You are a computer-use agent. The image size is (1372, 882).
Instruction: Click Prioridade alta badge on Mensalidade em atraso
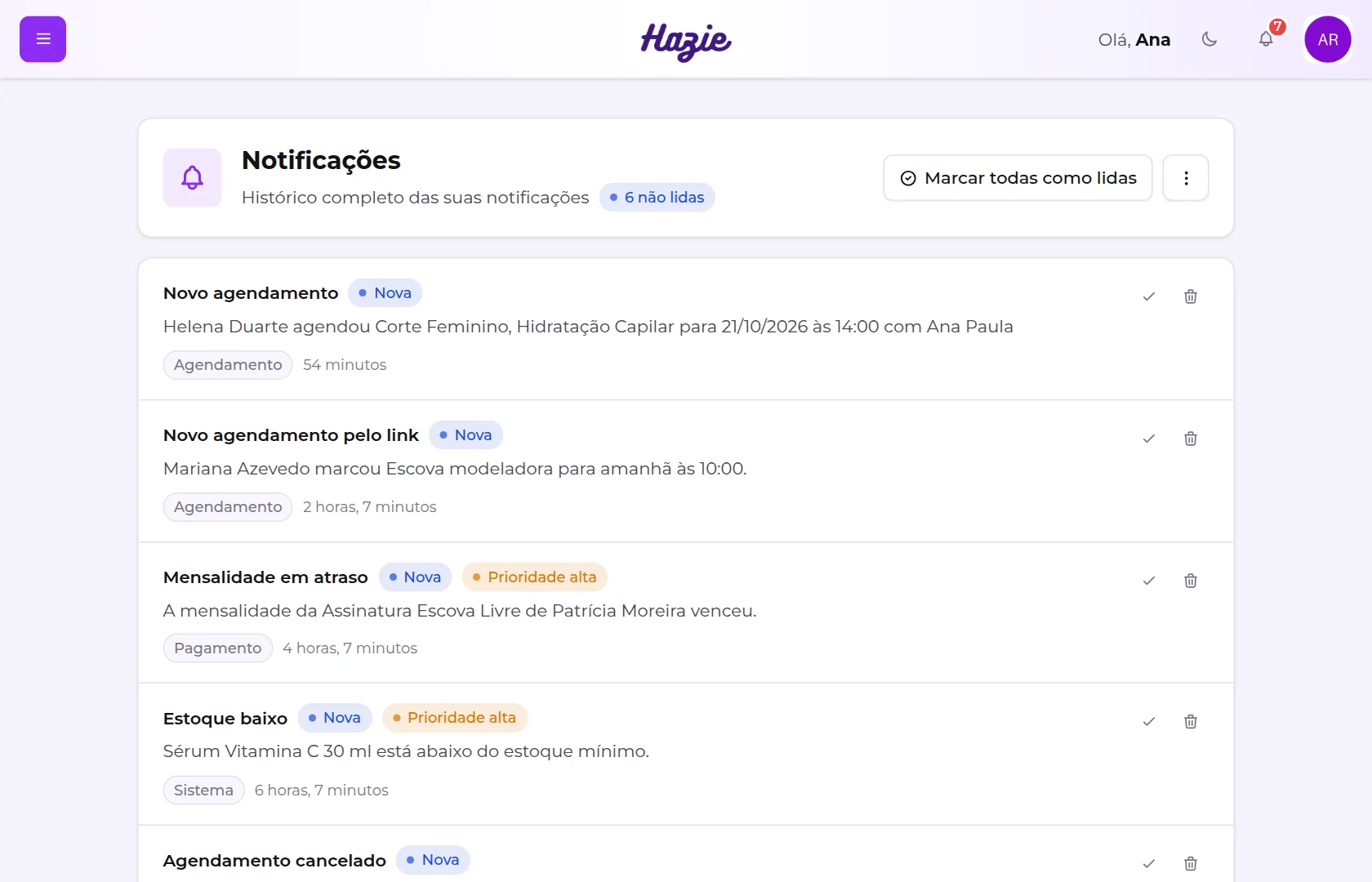(535, 577)
